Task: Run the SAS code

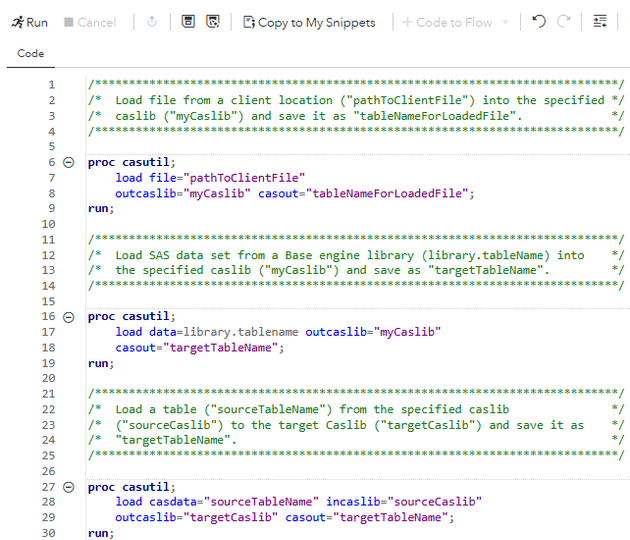Action: (29, 22)
